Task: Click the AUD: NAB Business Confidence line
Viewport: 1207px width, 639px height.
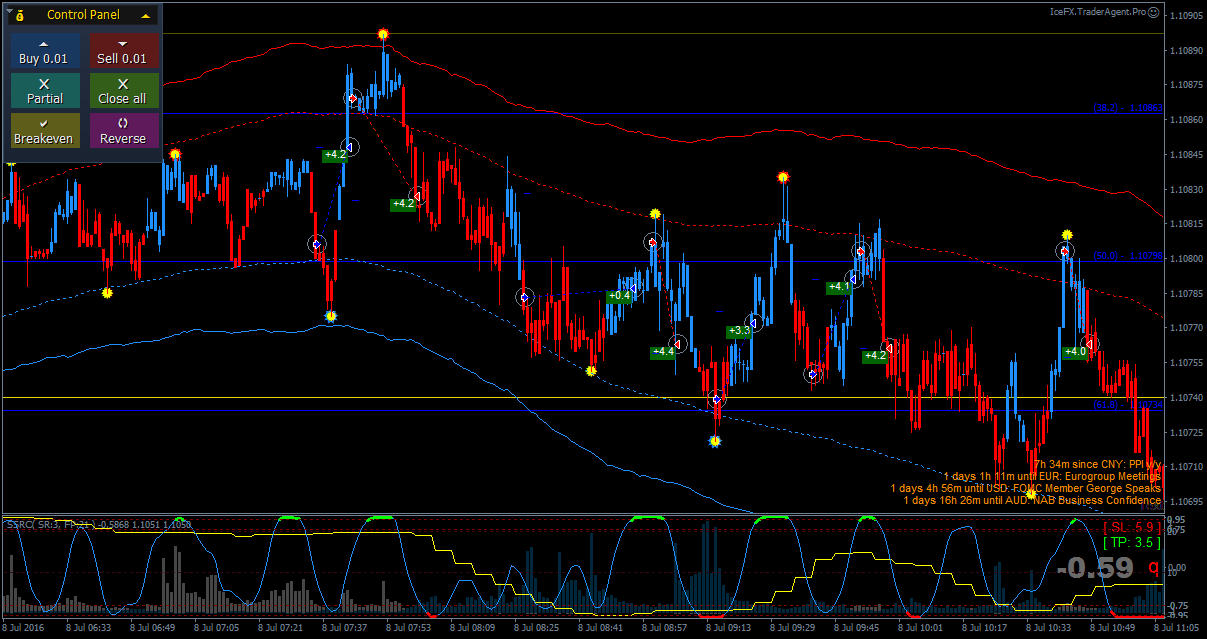Action: click(x=1032, y=500)
